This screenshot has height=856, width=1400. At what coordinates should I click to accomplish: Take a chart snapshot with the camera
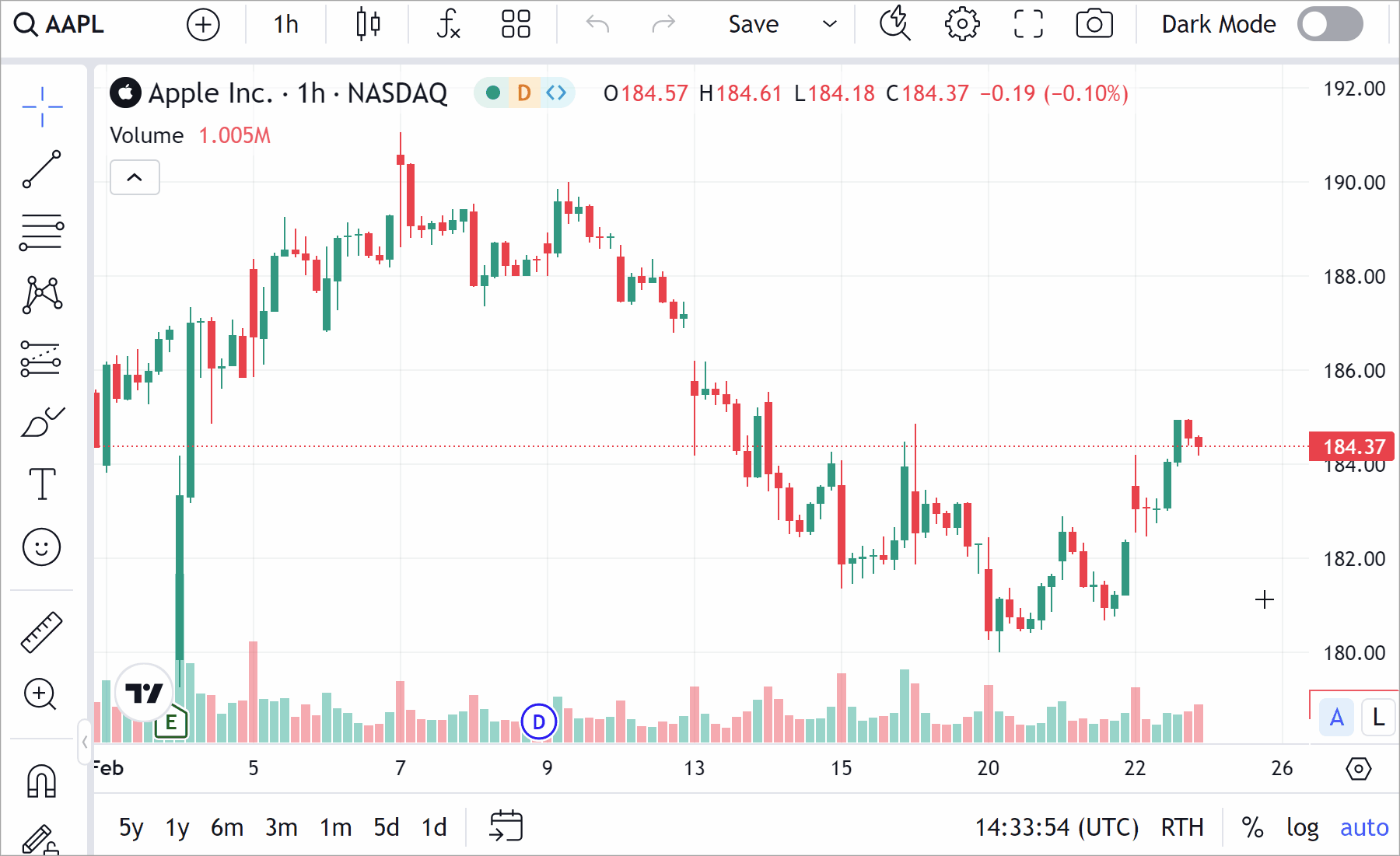coord(1094,24)
